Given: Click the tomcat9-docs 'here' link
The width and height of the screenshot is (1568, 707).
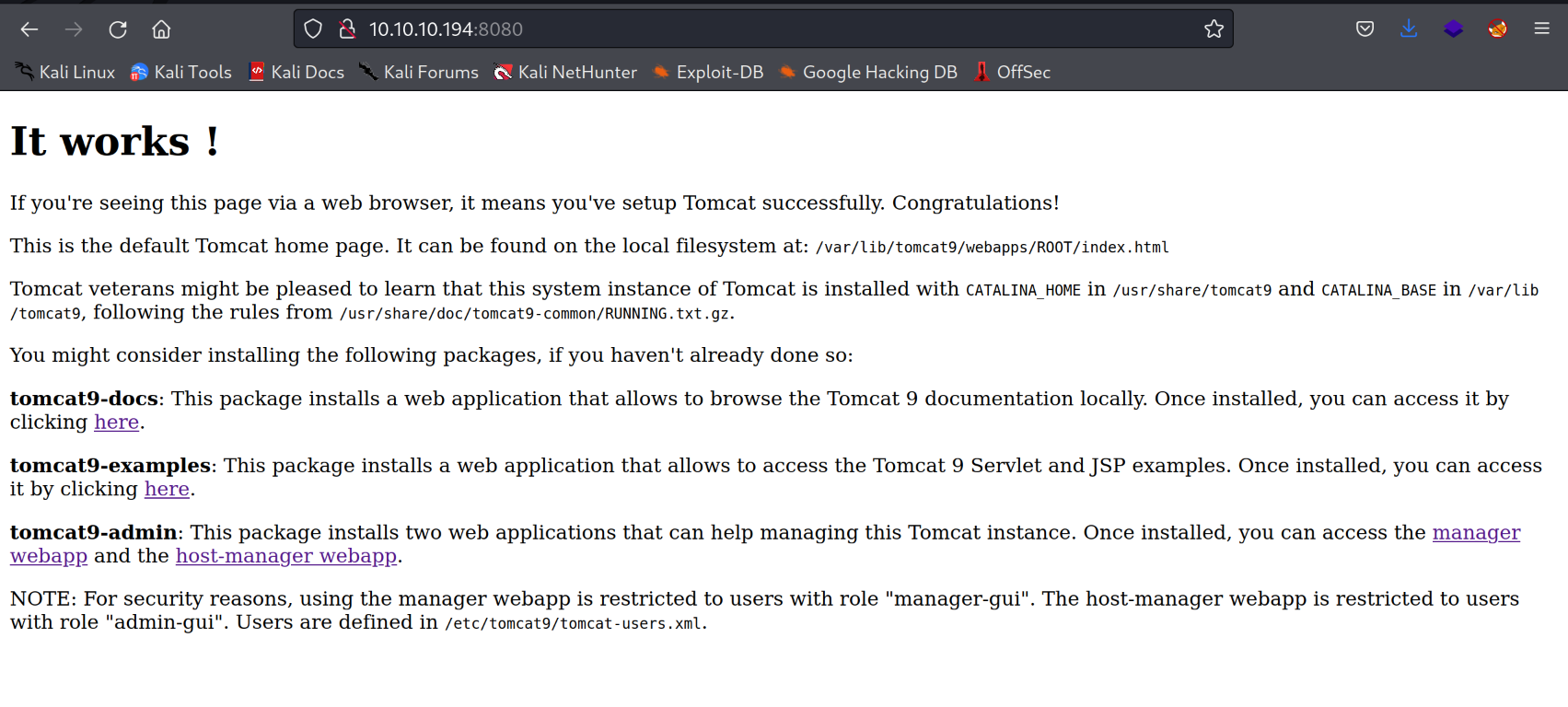Looking at the screenshot, I should [x=116, y=422].
